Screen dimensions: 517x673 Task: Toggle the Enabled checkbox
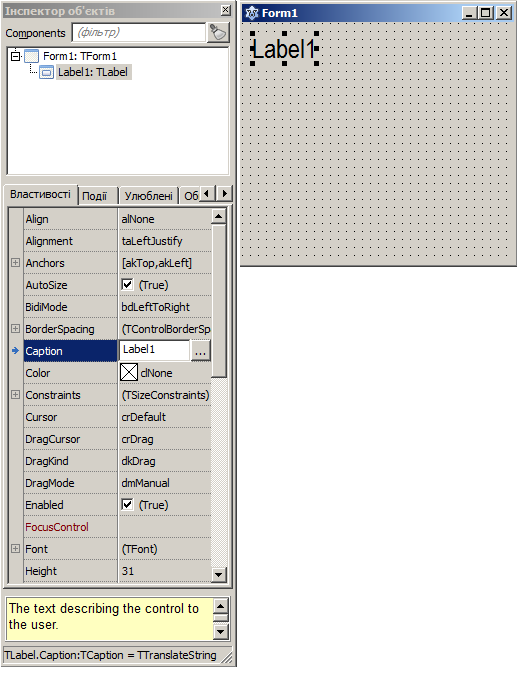(127, 504)
